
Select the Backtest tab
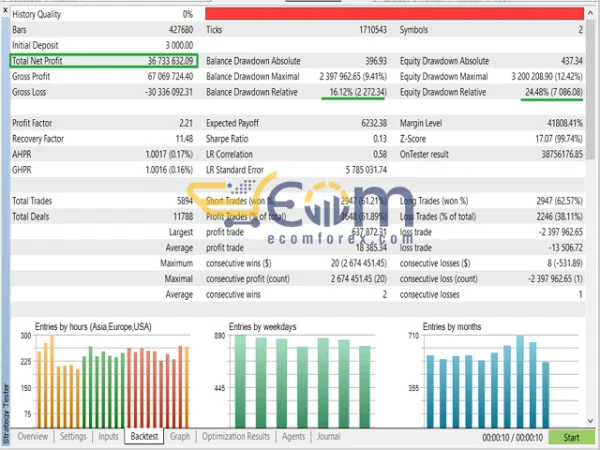tap(144, 436)
